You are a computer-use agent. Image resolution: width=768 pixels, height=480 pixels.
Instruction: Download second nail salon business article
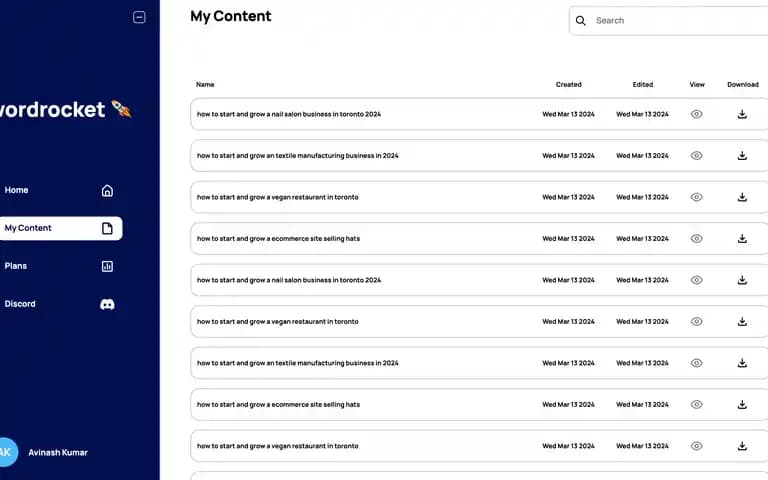click(742, 280)
